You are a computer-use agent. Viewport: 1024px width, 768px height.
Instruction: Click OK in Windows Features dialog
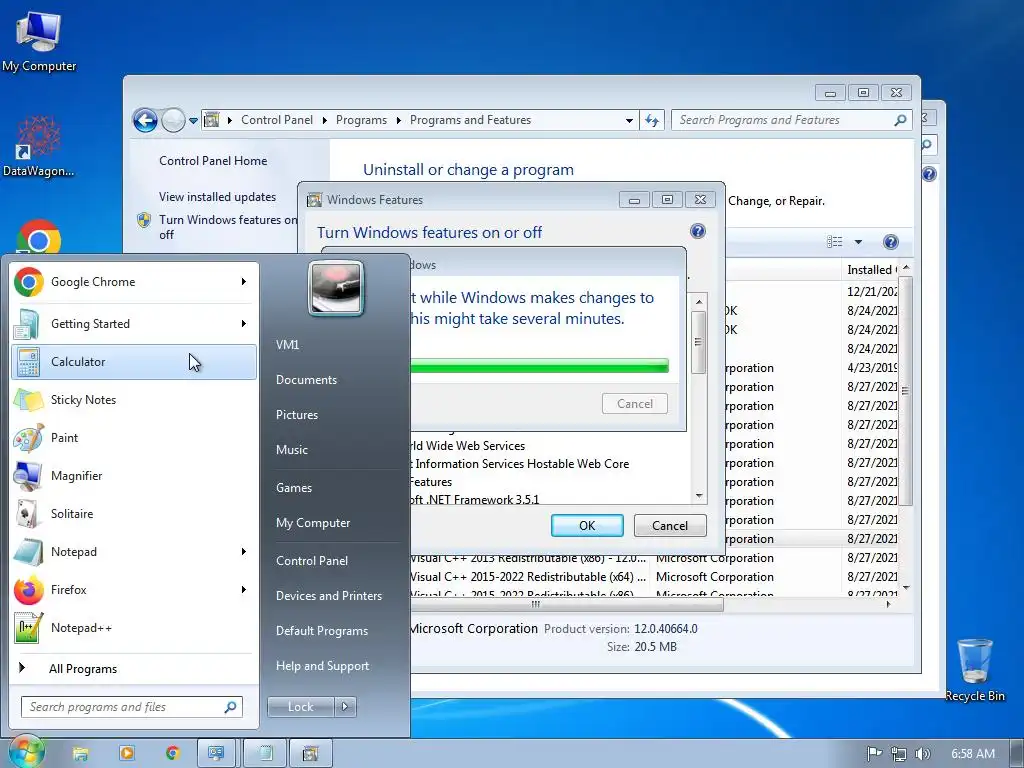[x=587, y=526]
